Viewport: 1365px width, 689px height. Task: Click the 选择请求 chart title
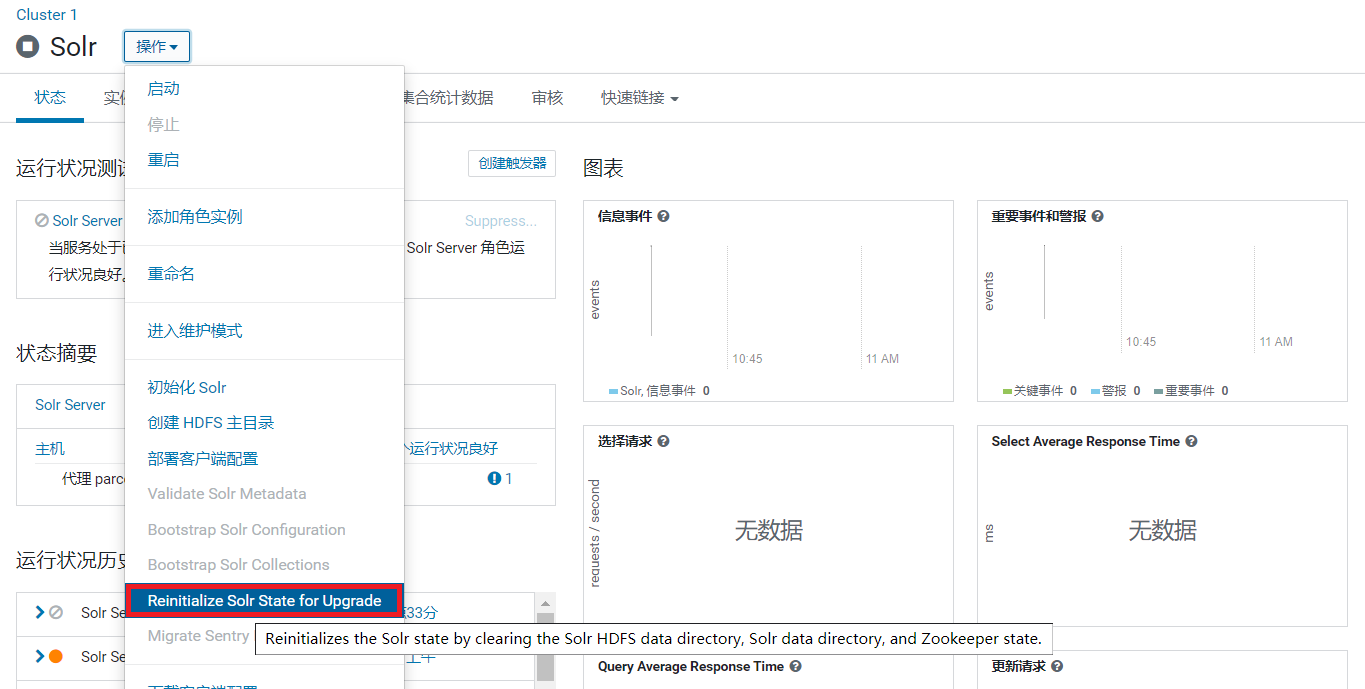(625, 441)
